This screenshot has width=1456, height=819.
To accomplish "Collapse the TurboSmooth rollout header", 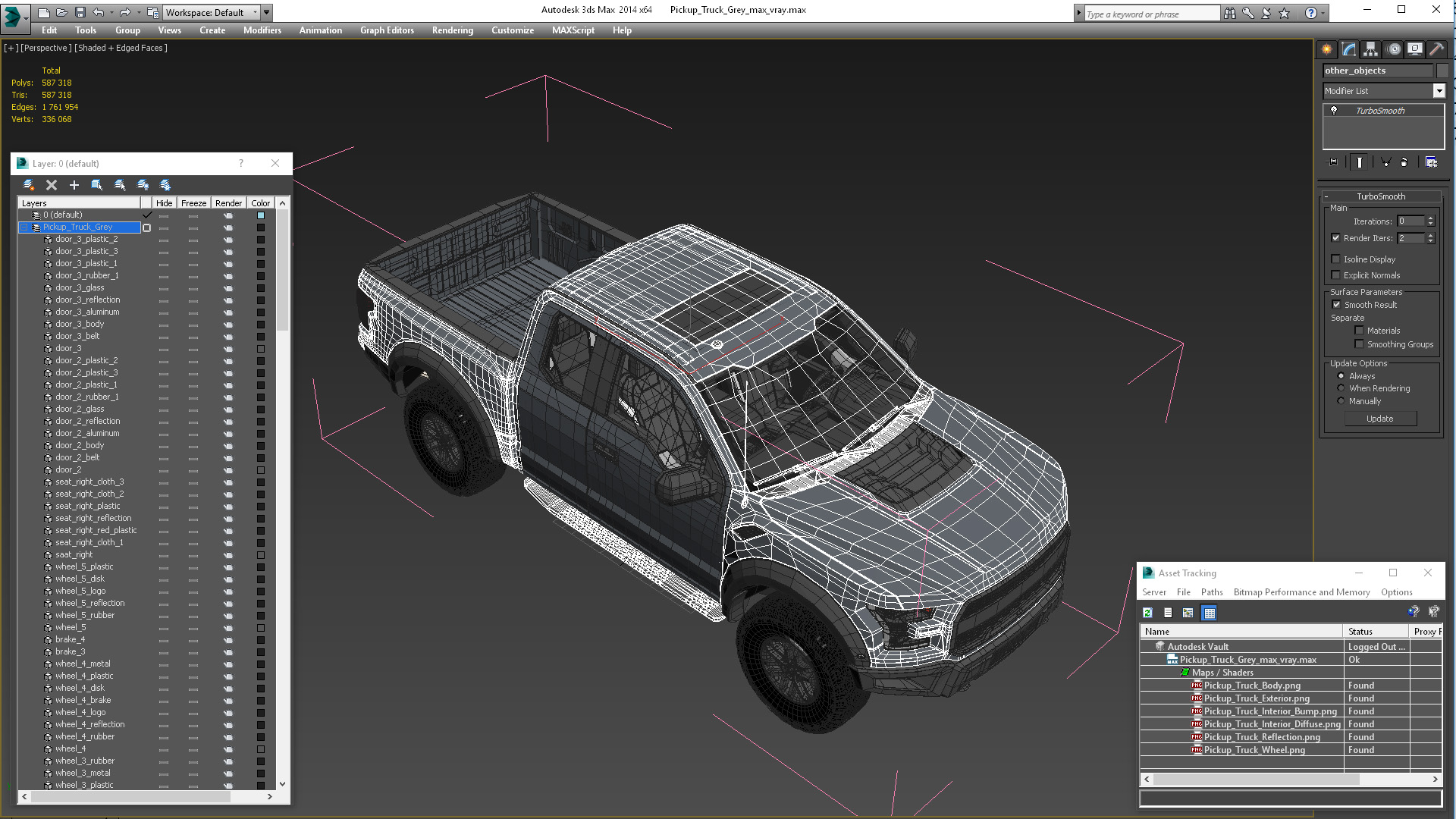I will click(1381, 196).
